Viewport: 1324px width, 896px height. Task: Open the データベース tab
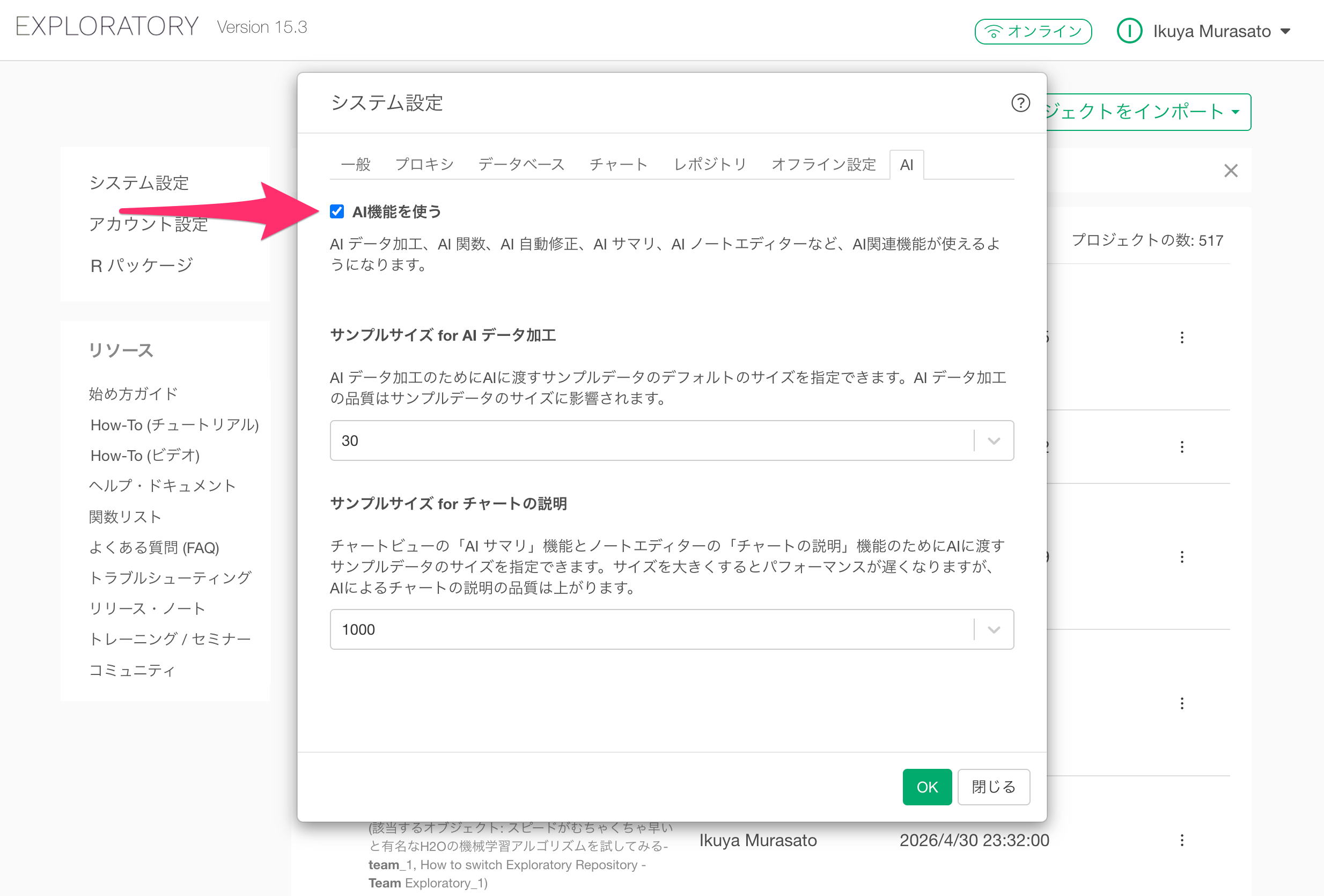(521, 165)
